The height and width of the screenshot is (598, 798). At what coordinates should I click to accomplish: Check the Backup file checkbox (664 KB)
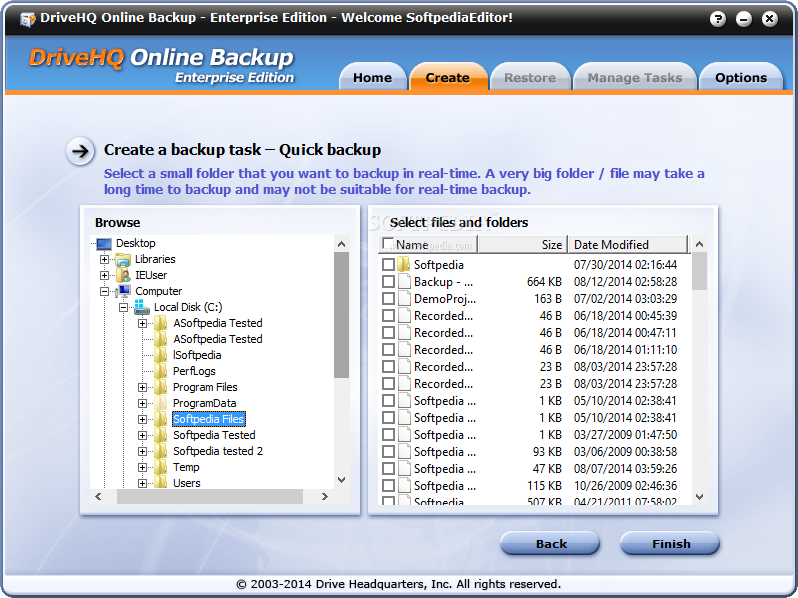tap(388, 281)
